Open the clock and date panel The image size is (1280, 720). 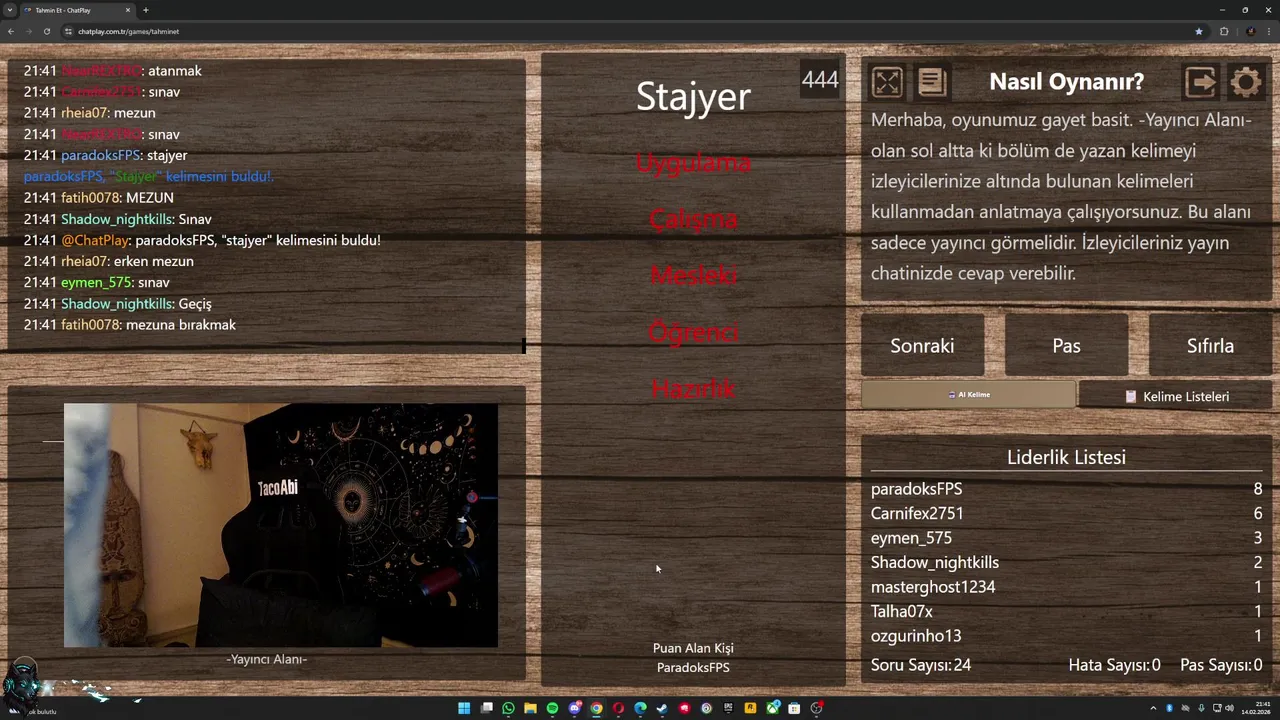tap(1256, 708)
